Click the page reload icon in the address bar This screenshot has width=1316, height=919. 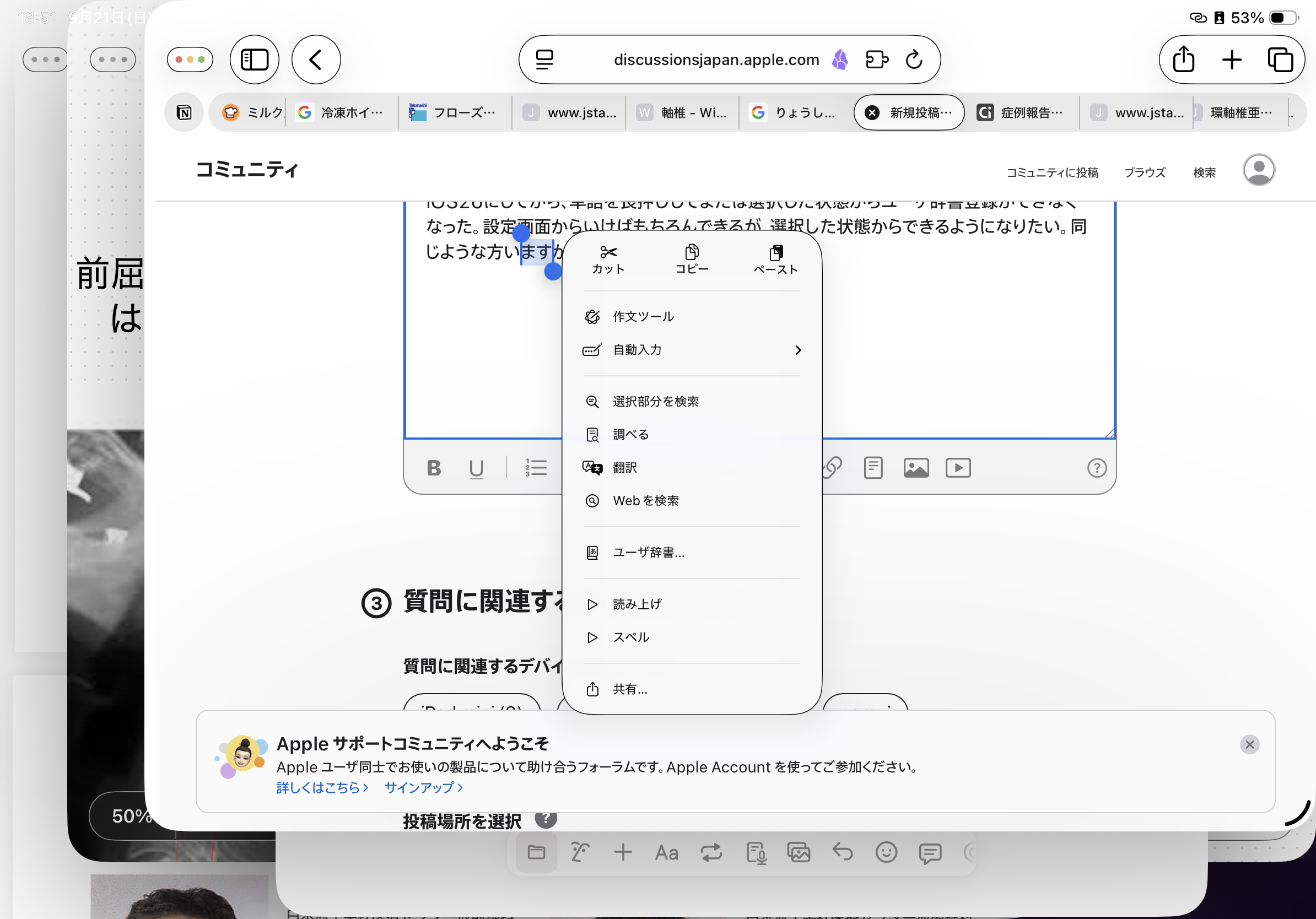[x=914, y=60]
